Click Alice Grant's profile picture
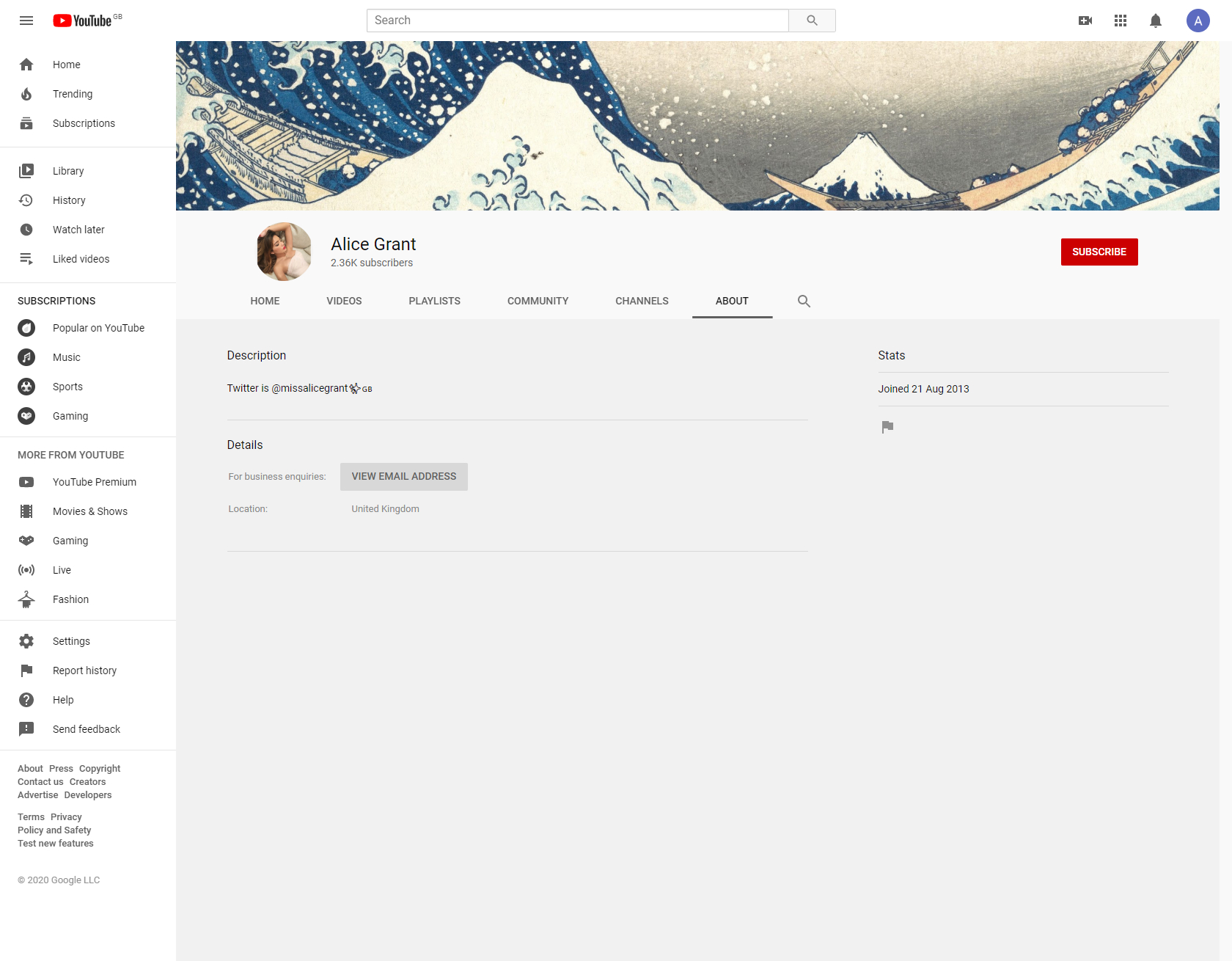 coord(284,252)
